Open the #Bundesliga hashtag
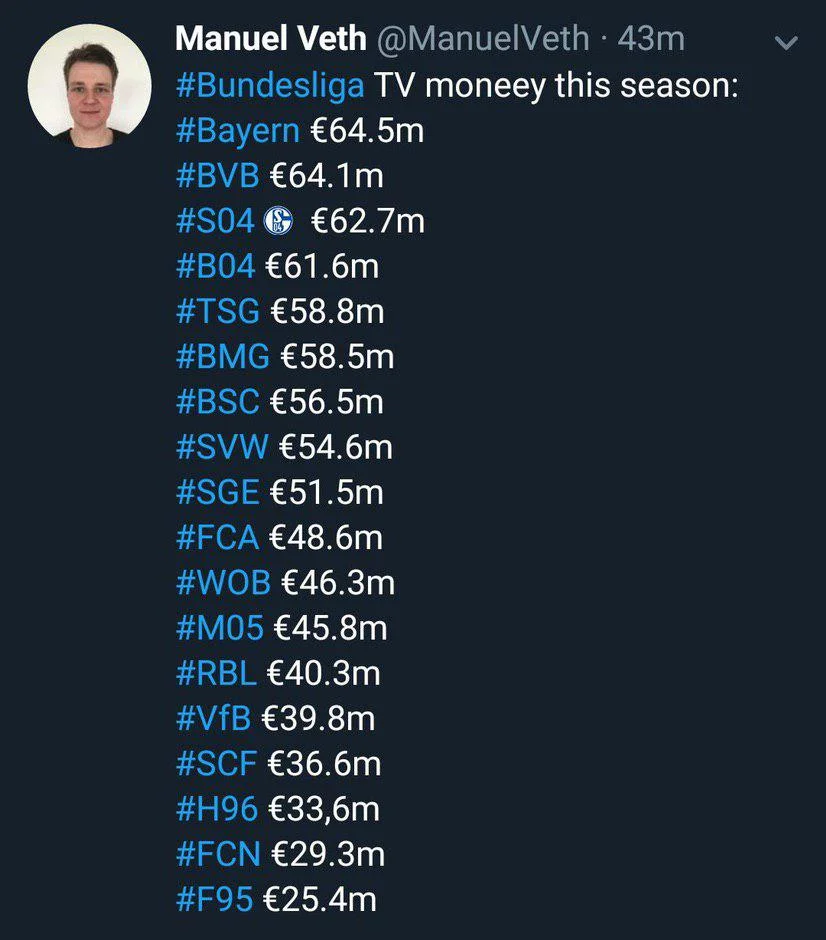The height and width of the screenshot is (940, 826). click(x=269, y=85)
